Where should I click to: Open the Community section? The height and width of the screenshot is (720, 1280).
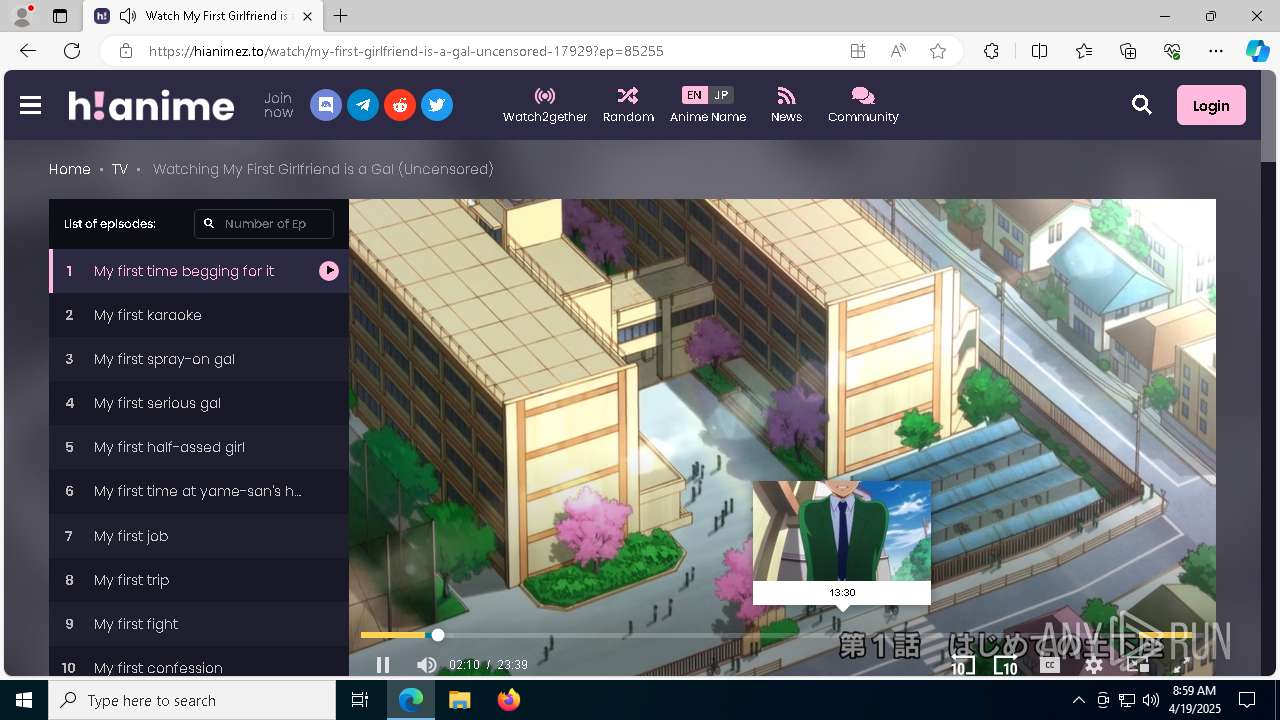click(x=863, y=105)
